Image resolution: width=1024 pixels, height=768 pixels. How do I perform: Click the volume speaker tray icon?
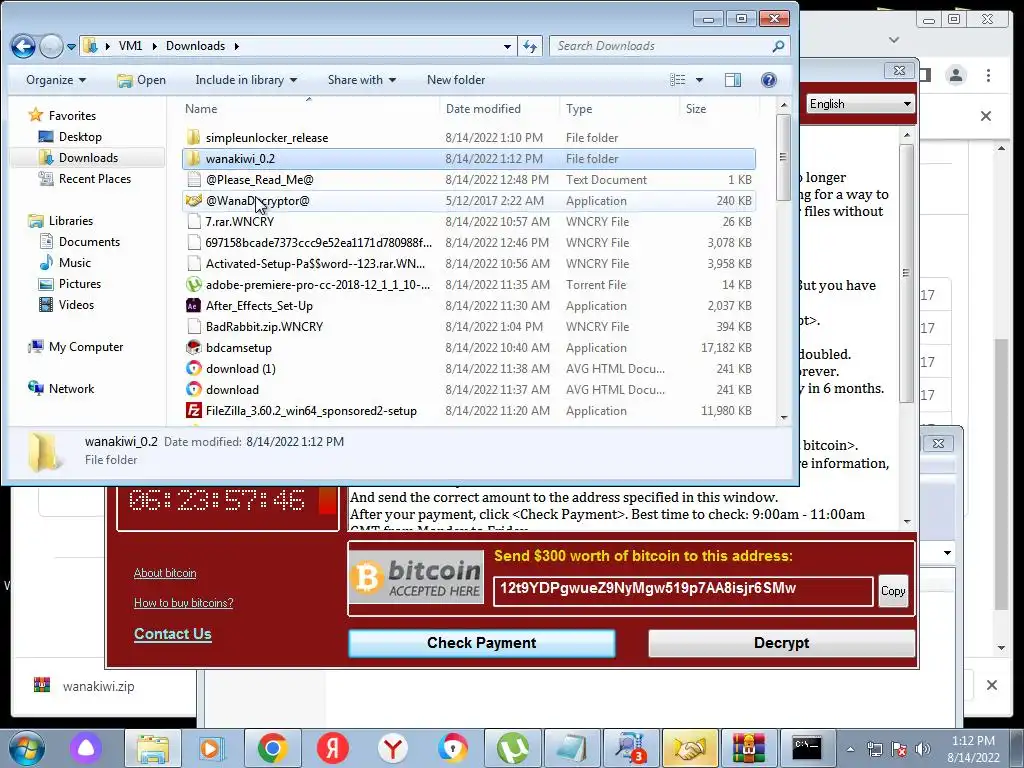tap(923, 749)
